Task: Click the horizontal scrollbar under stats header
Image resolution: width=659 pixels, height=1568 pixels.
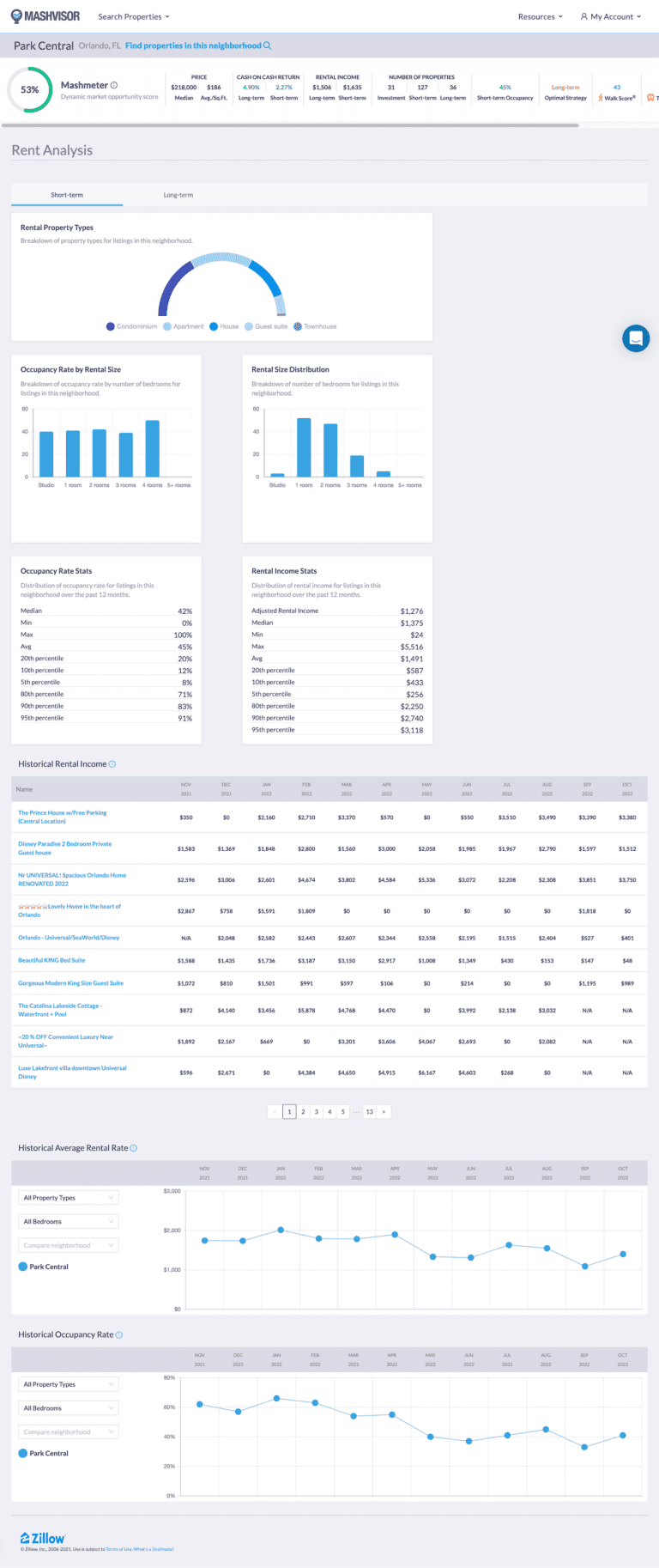Action: [x=290, y=125]
